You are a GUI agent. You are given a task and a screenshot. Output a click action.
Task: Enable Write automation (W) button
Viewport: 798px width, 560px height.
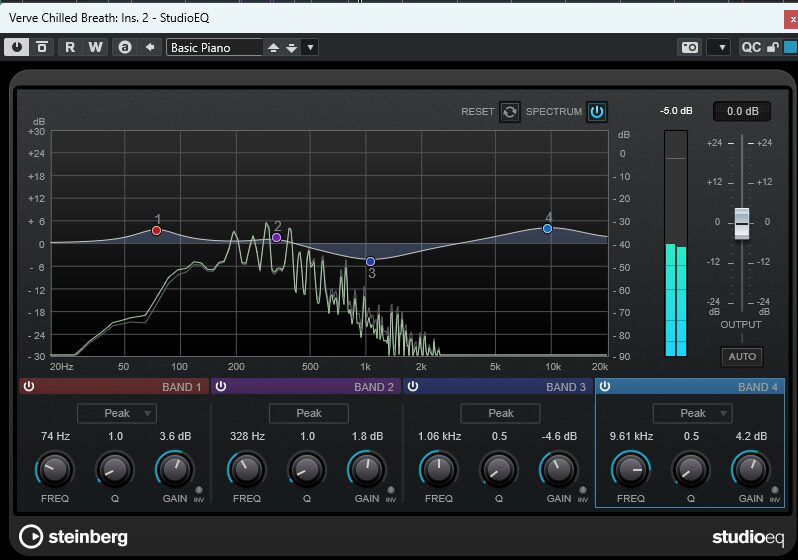[95, 47]
